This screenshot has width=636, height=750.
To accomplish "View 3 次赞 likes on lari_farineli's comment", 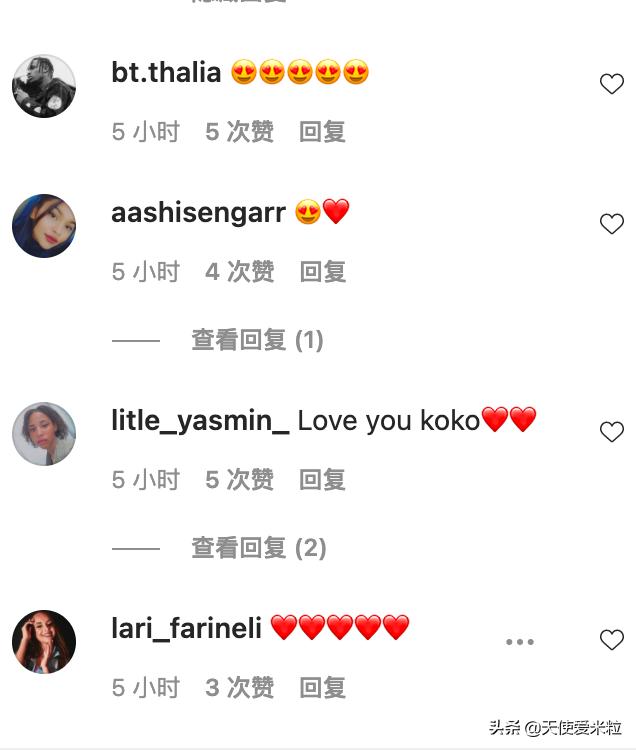I will pyautogui.click(x=240, y=687).
